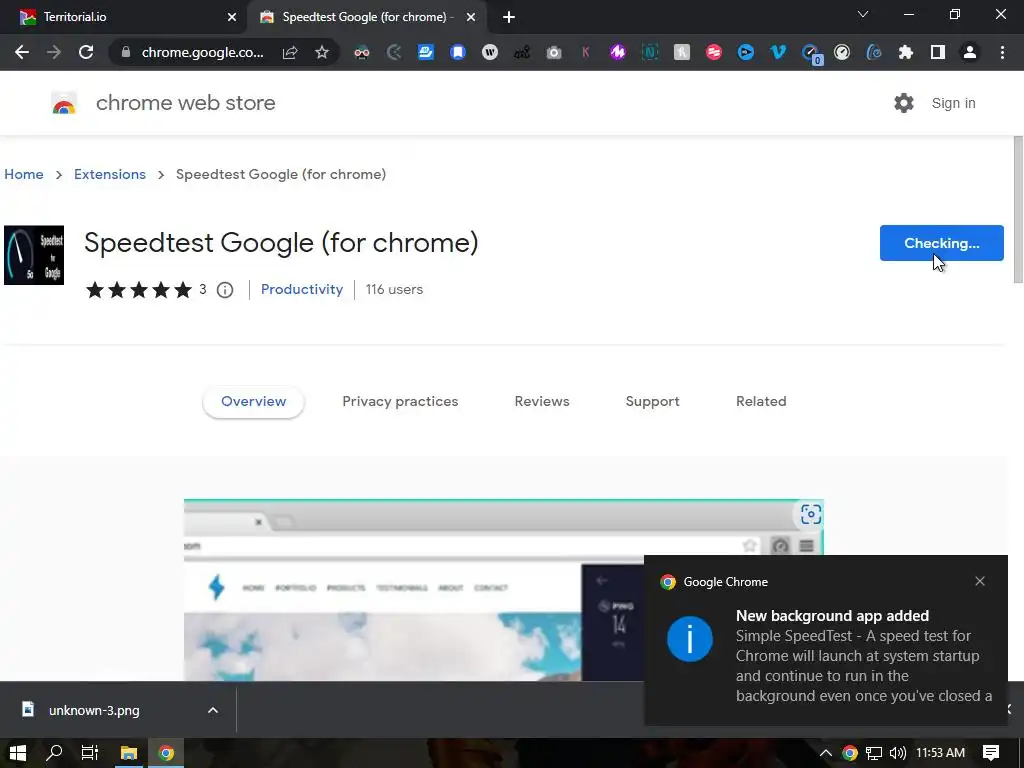Image resolution: width=1024 pixels, height=768 pixels.
Task: Open the Windows Start menu
Action: [x=18, y=753]
